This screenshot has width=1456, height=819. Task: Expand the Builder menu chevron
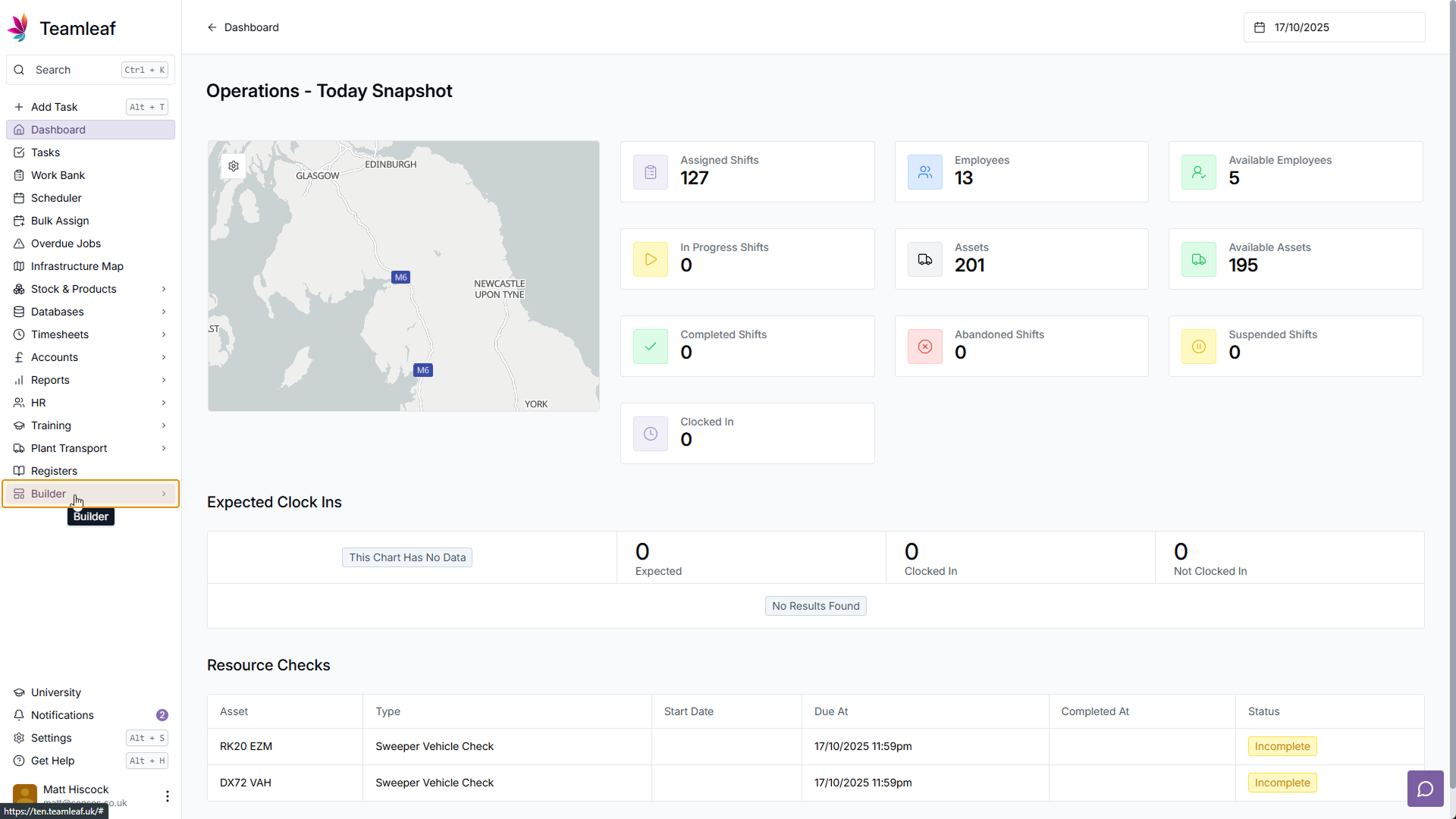click(x=164, y=494)
